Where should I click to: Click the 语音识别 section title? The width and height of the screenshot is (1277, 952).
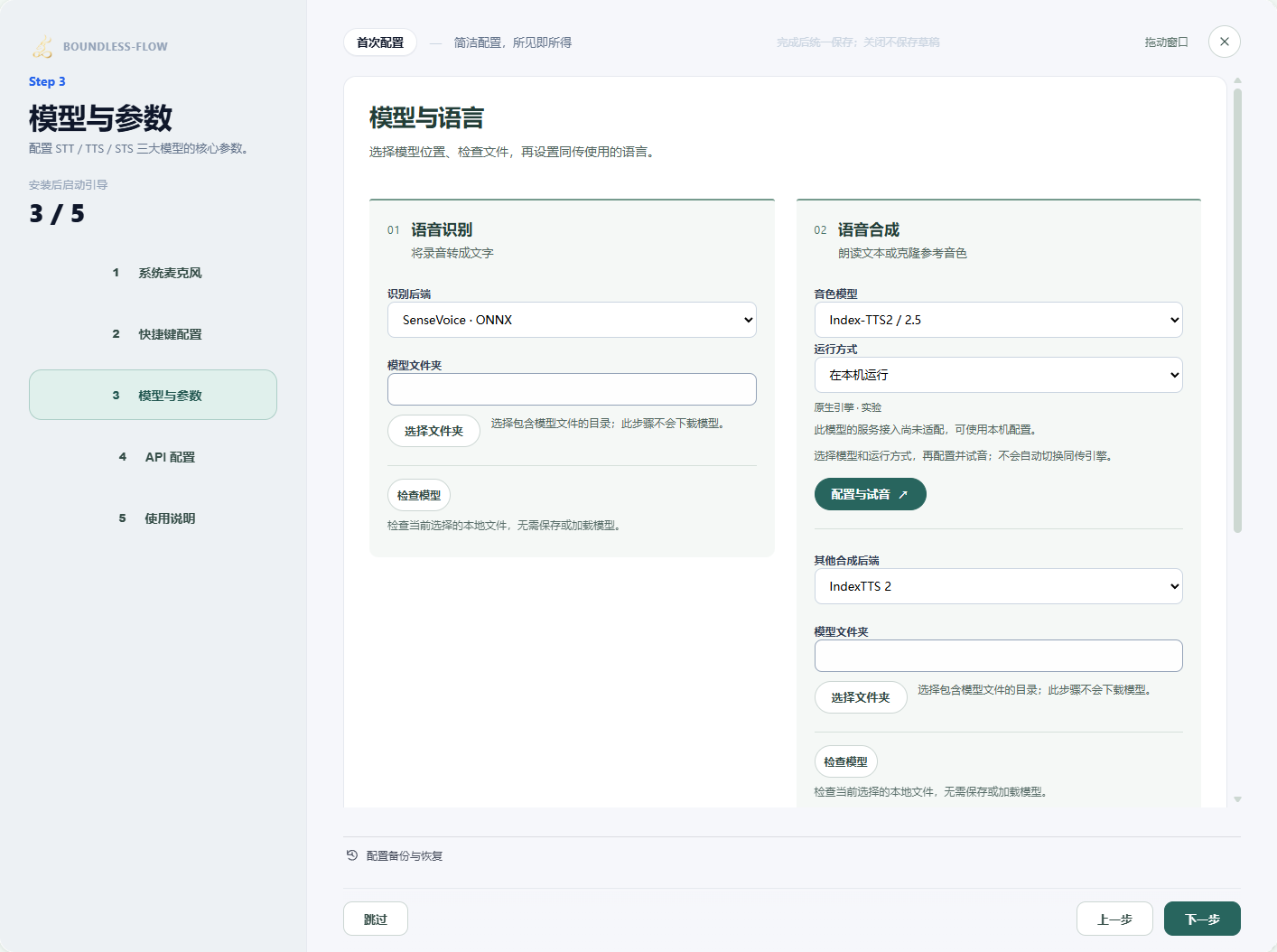click(x=442, y=230)
